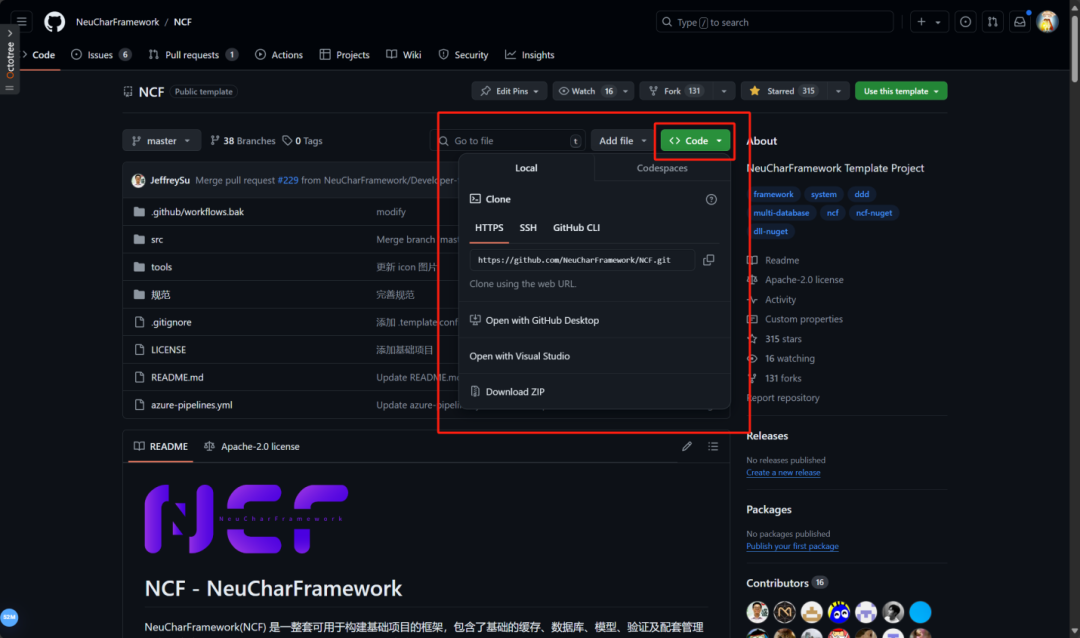Viewport: 1080px width, 638px height.
Task: Open the user profile avatar menu
Action: click(1047, 22)
